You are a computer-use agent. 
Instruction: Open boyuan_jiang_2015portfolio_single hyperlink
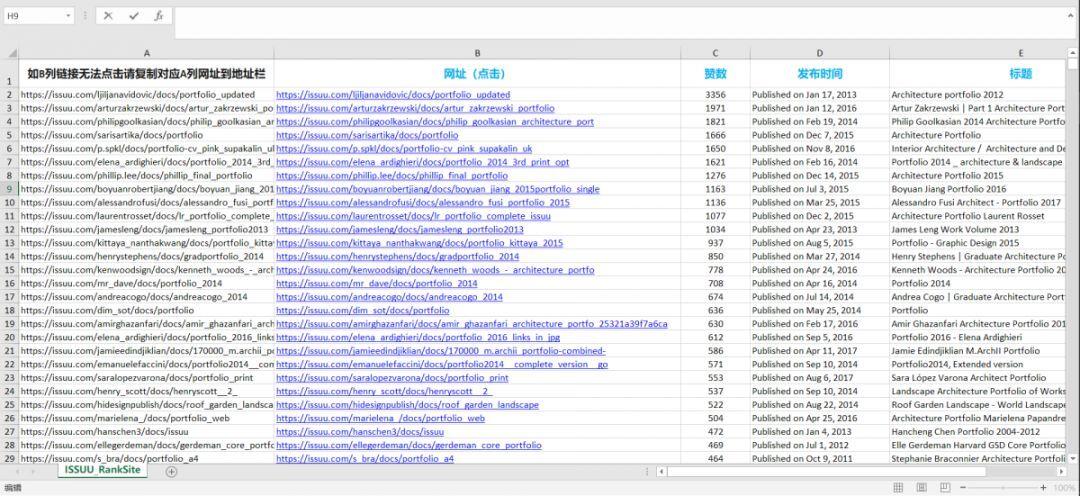(438, 189)
